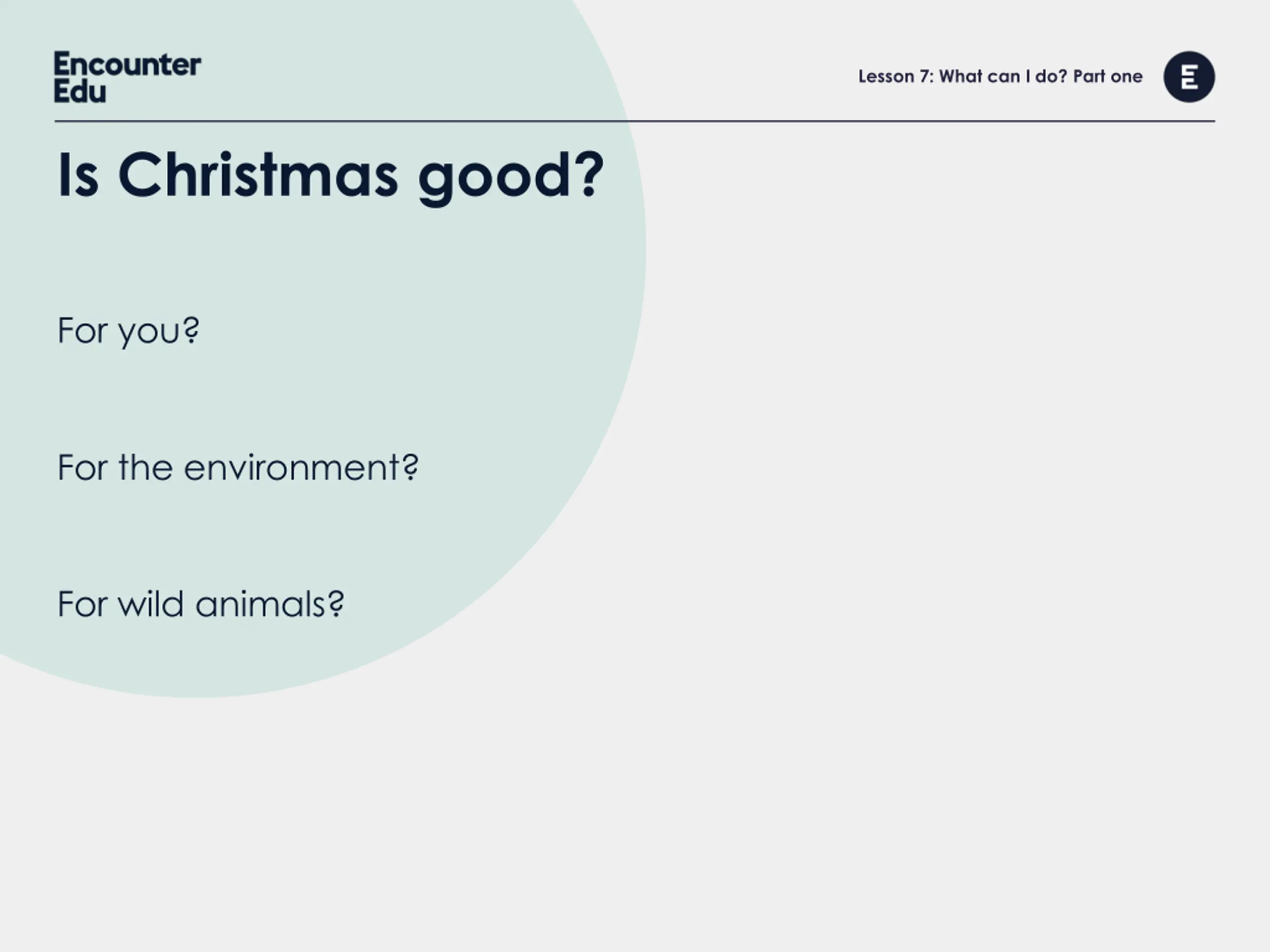
Task: Select the word 'Edu' in the logo
Action: point(80,91)
